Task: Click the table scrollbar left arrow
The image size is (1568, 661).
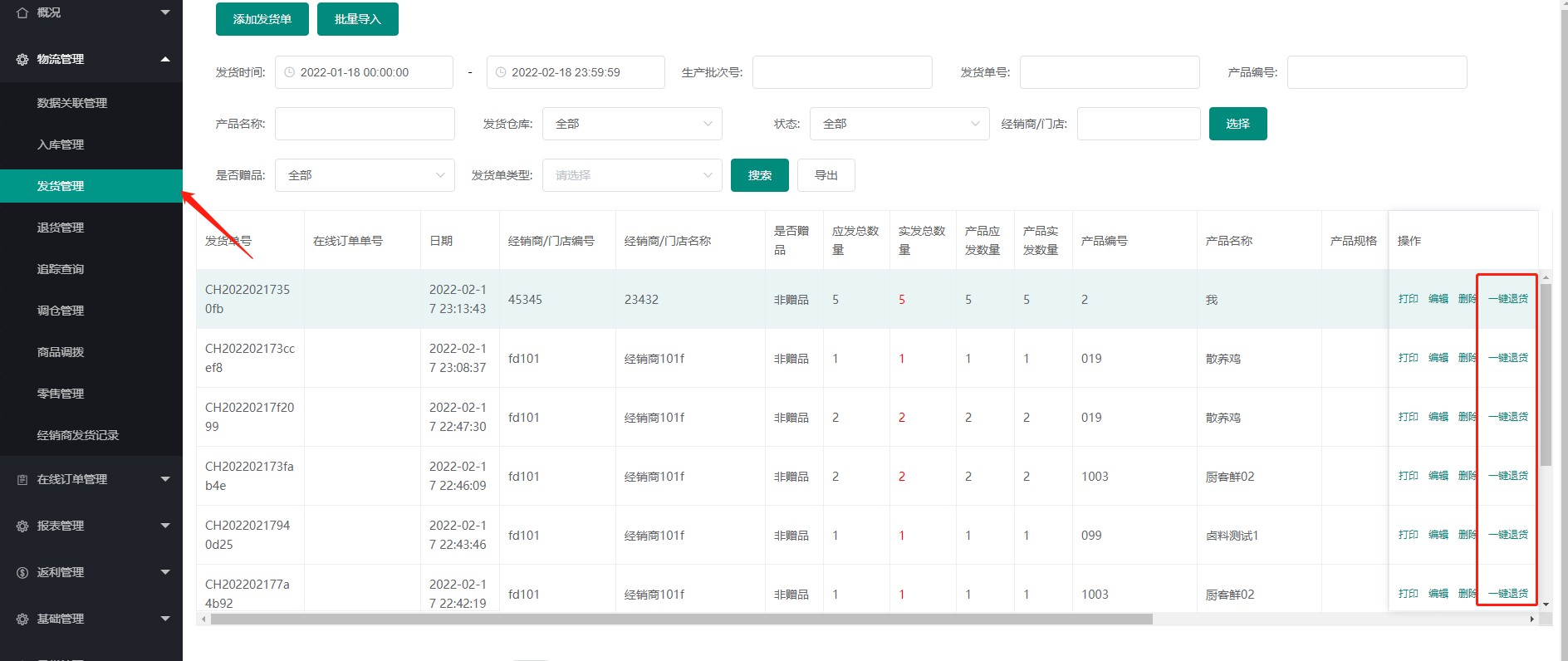Action: pyautogui.click(x=203, y=619)
